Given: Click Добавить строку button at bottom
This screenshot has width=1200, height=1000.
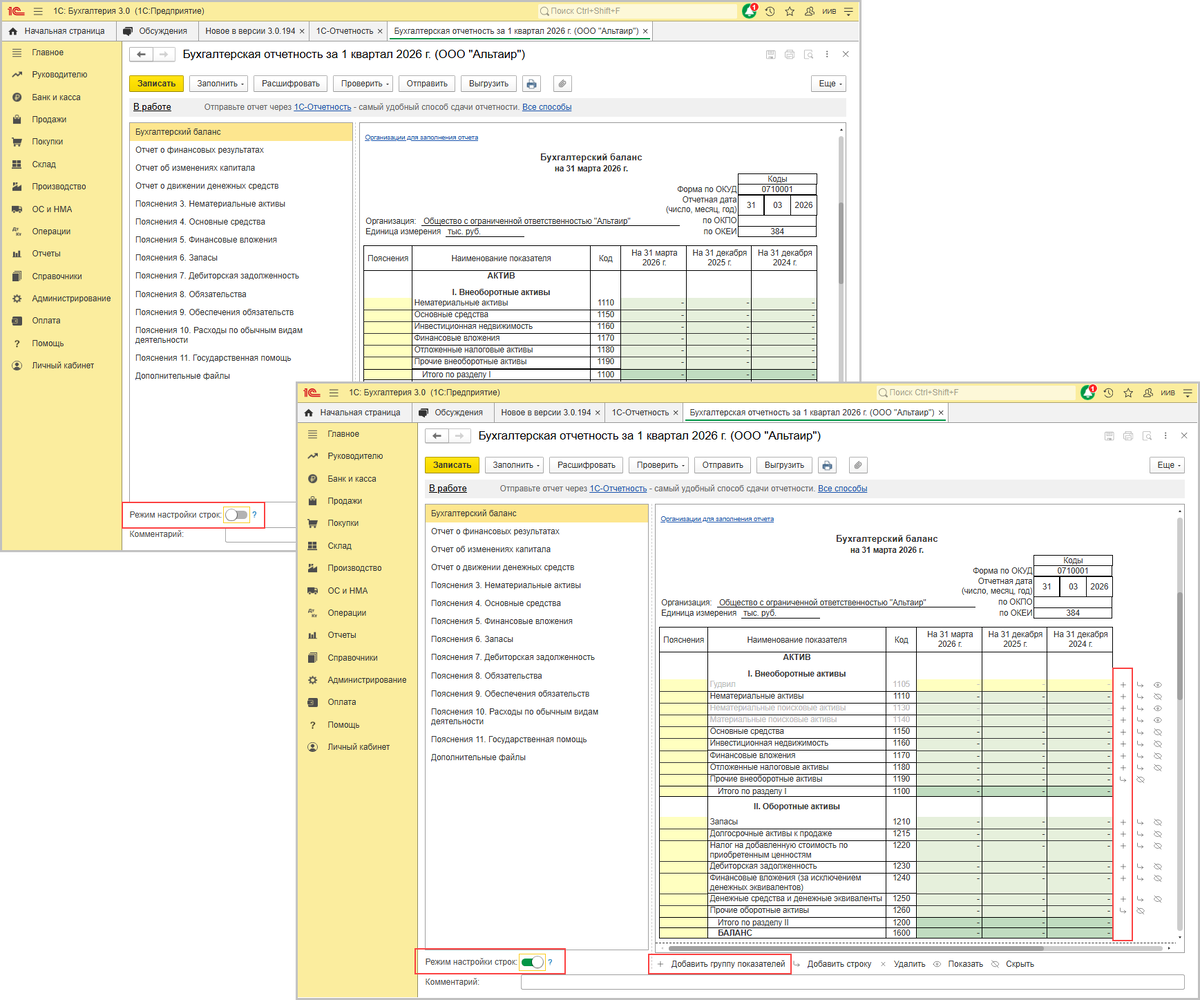Looking at the screenshot, I should [x=832, y=964].
